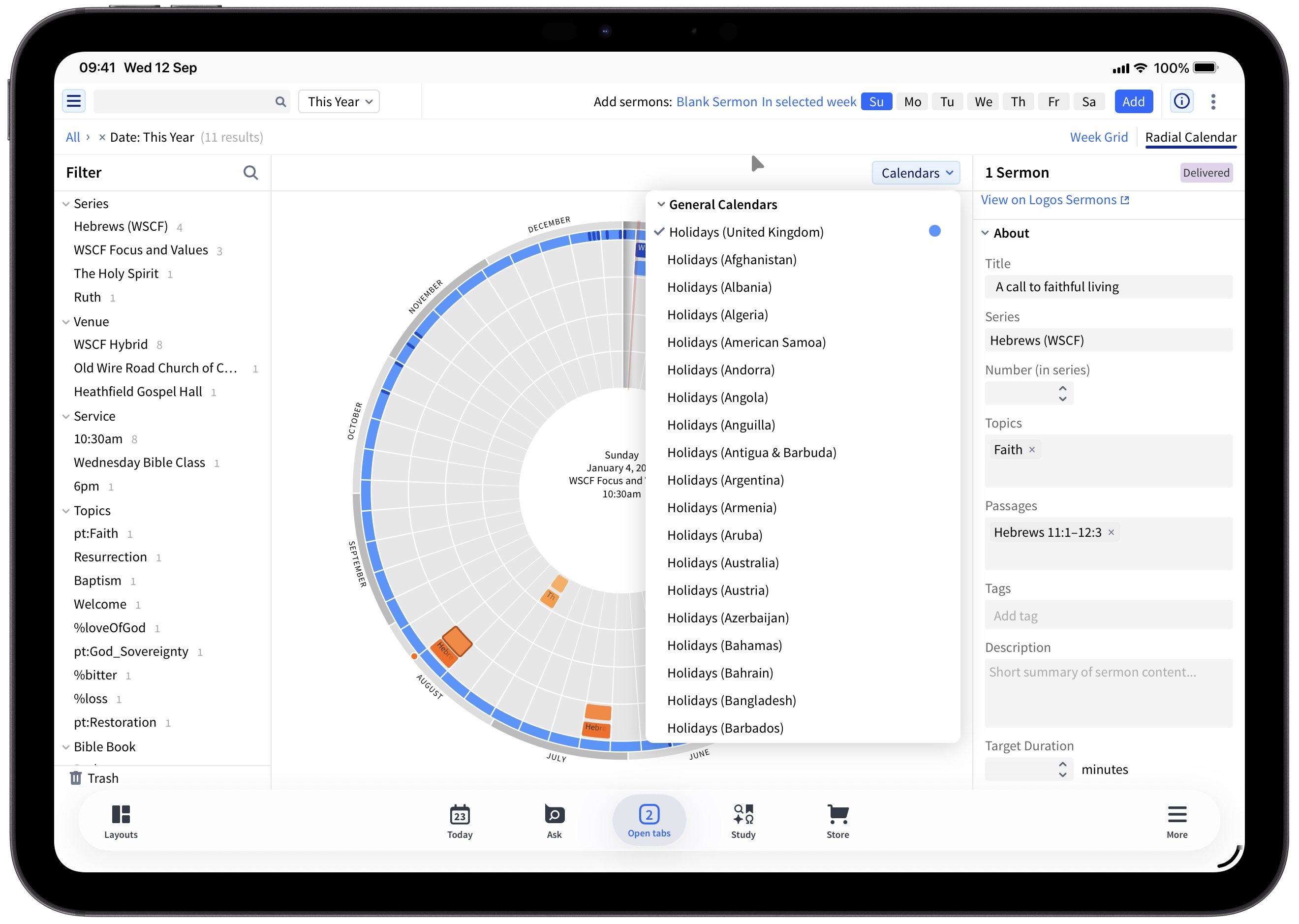Open the info panel icon
1299x924 pixels.
click(x=1181, y=102)
